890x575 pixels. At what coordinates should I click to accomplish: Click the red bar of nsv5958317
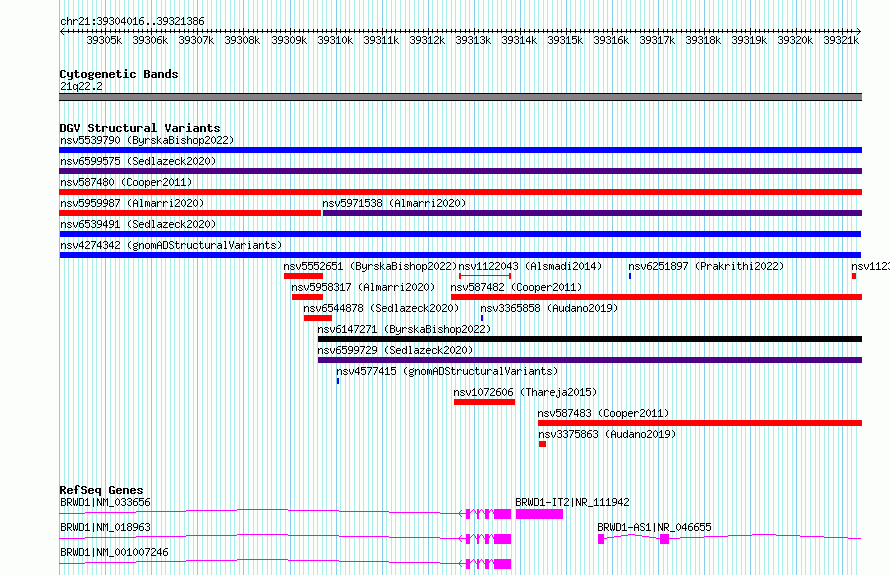point(307,297)
